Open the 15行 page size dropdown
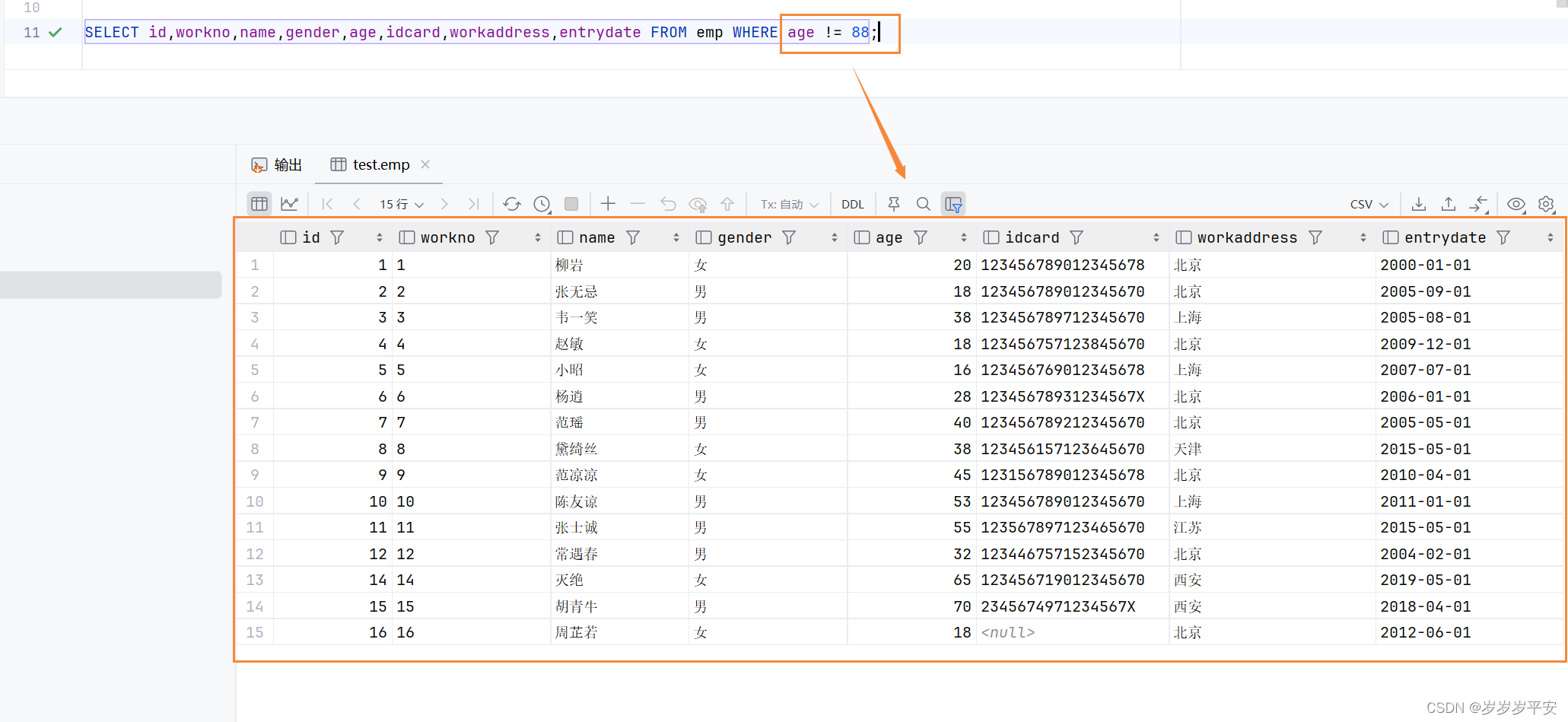Screen dimensions: 1568x722 (x=401, y=204)
